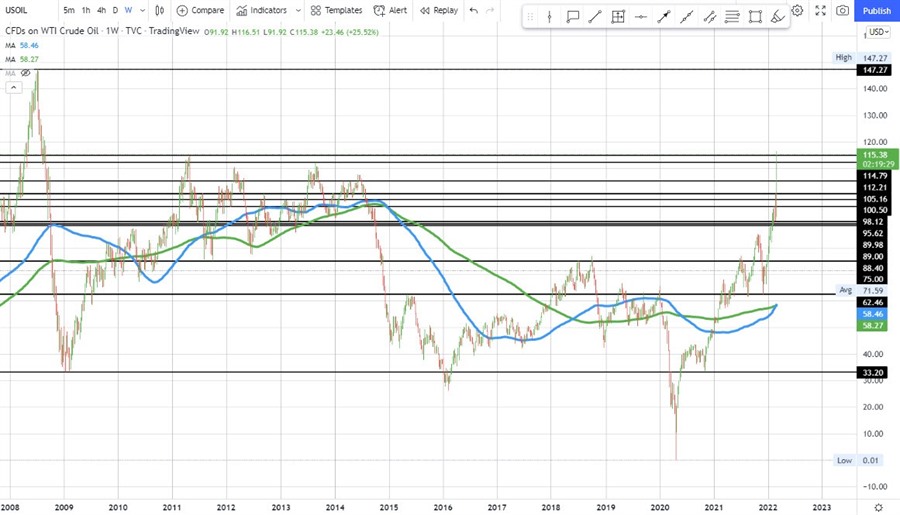
Task: Switch to the 1h timeframe
Action: click(86, 10)
